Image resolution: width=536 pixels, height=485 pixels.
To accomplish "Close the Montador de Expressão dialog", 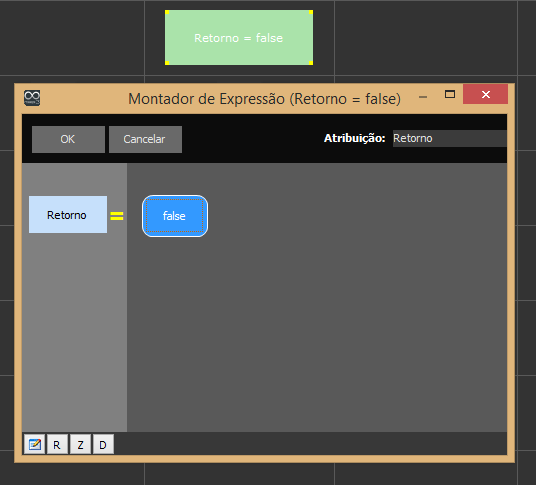I will click(x=485, y=94).
